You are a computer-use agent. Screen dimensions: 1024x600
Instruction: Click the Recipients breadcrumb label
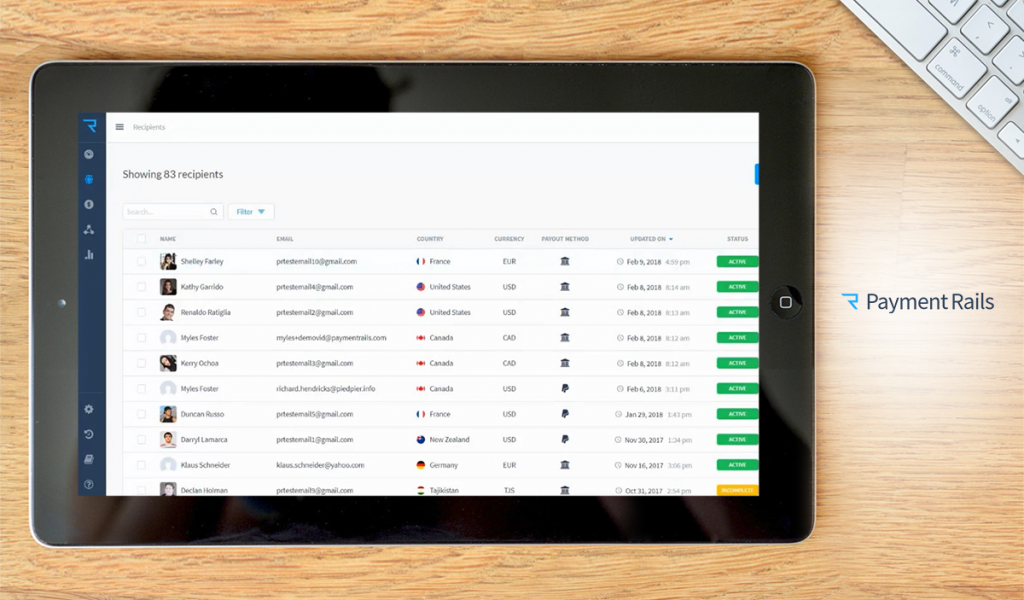point(148,127)
